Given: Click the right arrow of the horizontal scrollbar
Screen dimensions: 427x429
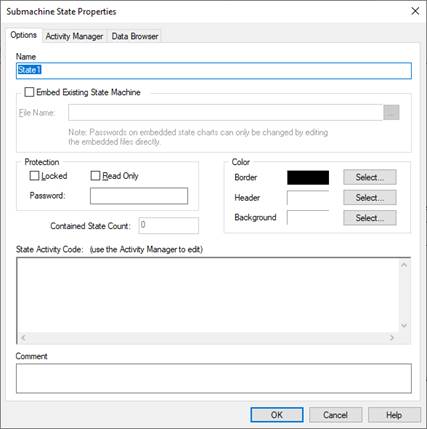Looking at the screenshot, I should pyautogui.click(x=392, y=338).
